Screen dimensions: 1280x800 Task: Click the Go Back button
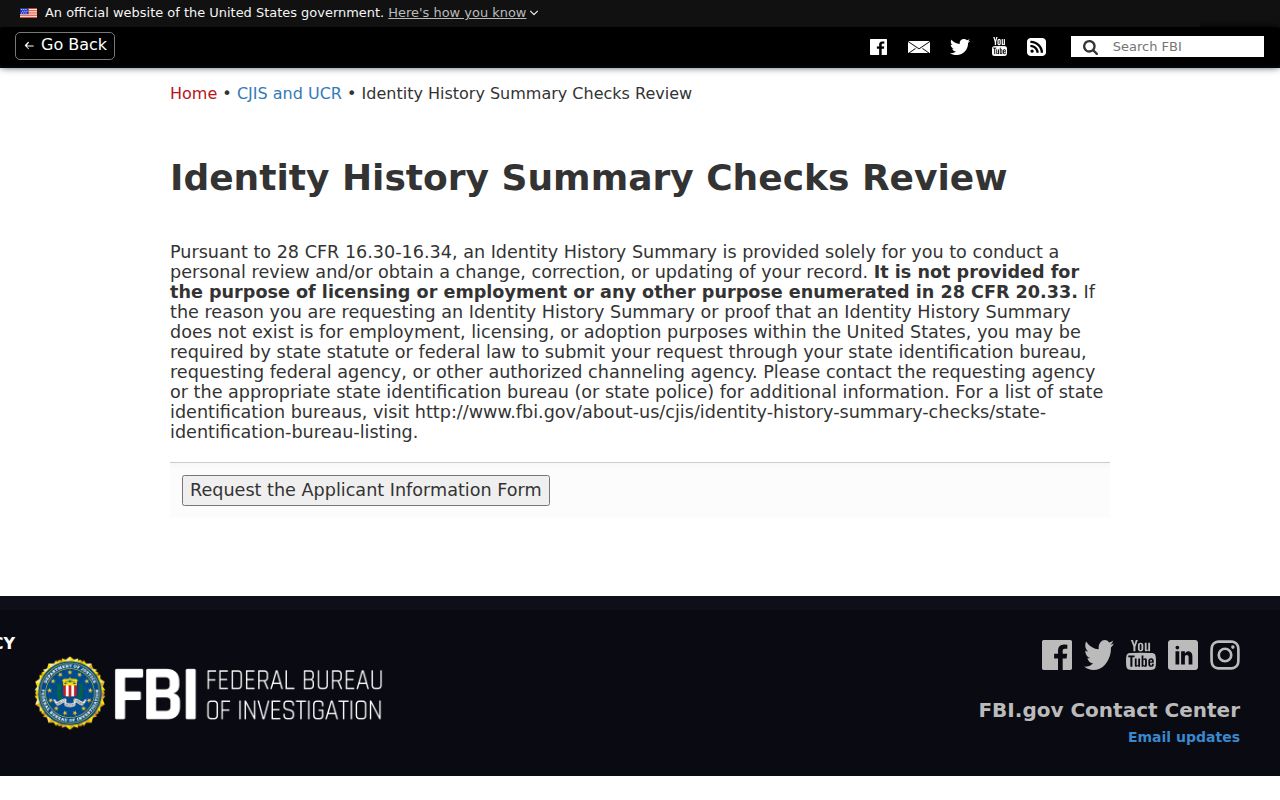click(x=65, y=46)
